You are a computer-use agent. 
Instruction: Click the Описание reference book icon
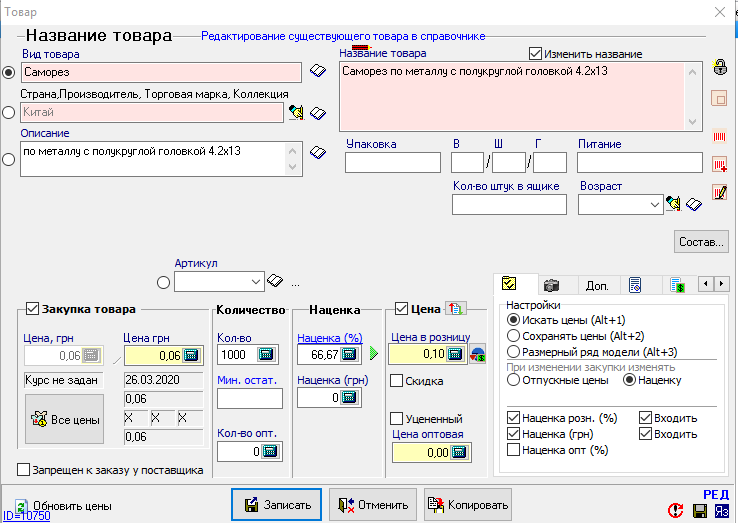tap(318, 153)
